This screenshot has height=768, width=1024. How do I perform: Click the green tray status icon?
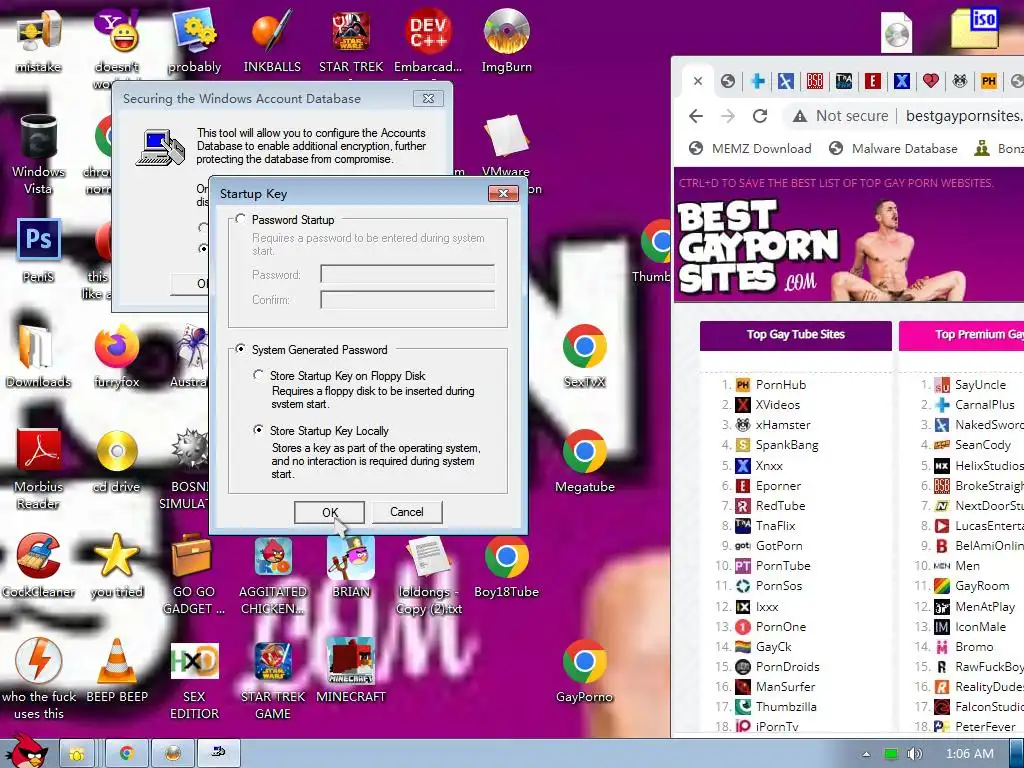tap(891, 754)
